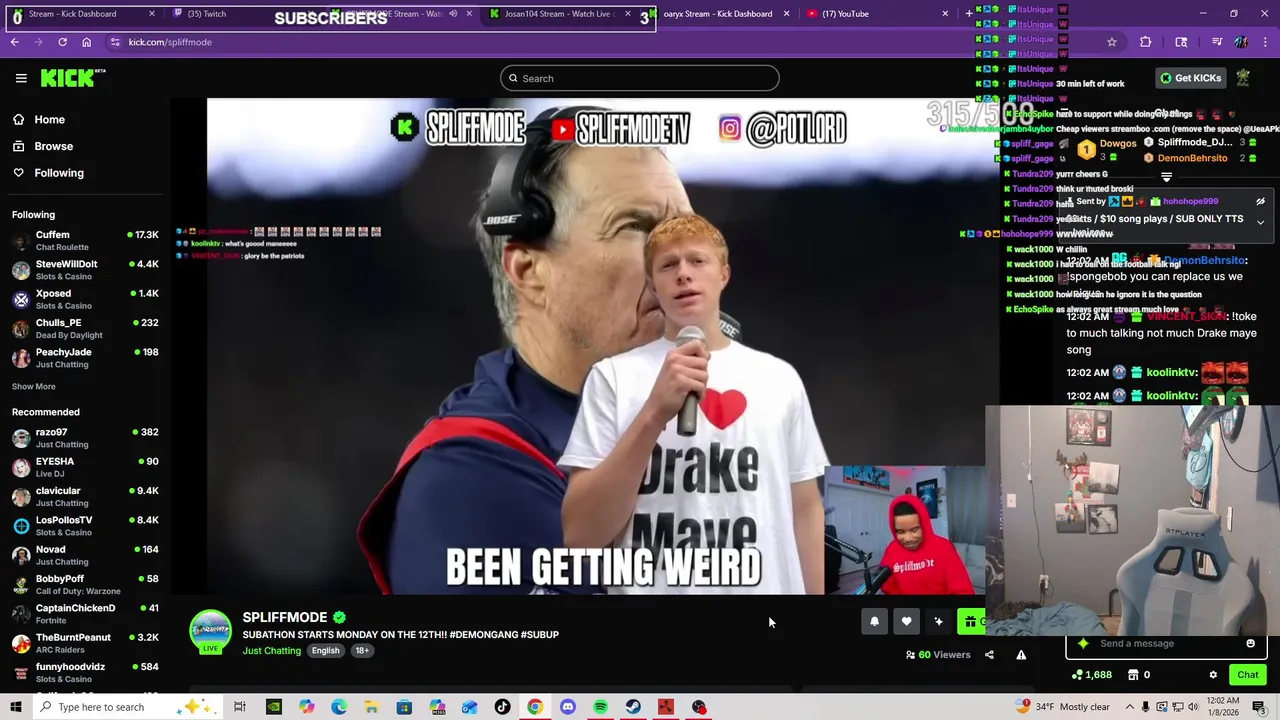This screenshot has width=1280, height=720.
Task: Click the SPLIFFMODE channel avatar
Action: click(210, 631)
